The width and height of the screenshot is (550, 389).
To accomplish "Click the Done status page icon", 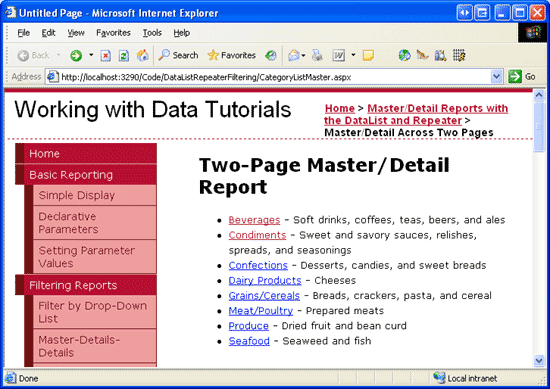I will (10, 378).
